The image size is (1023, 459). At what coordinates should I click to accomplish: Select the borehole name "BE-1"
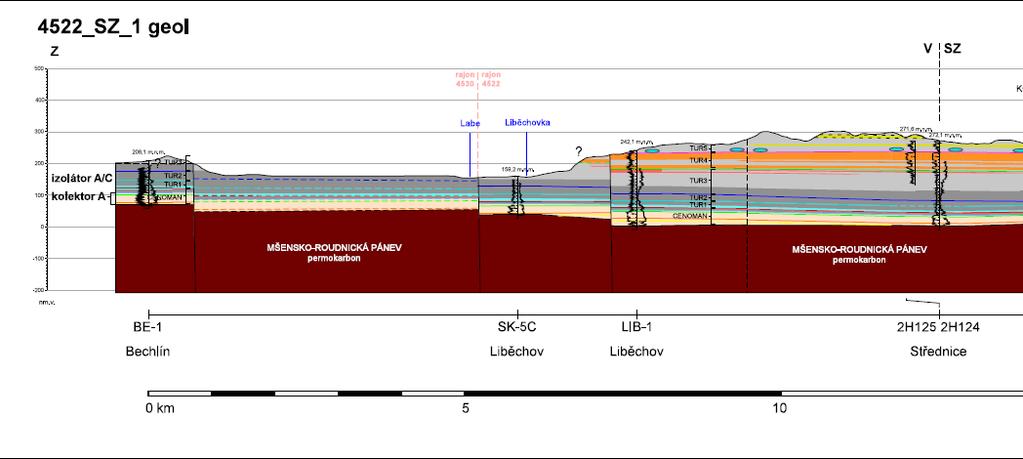click(x=147, y=327)
